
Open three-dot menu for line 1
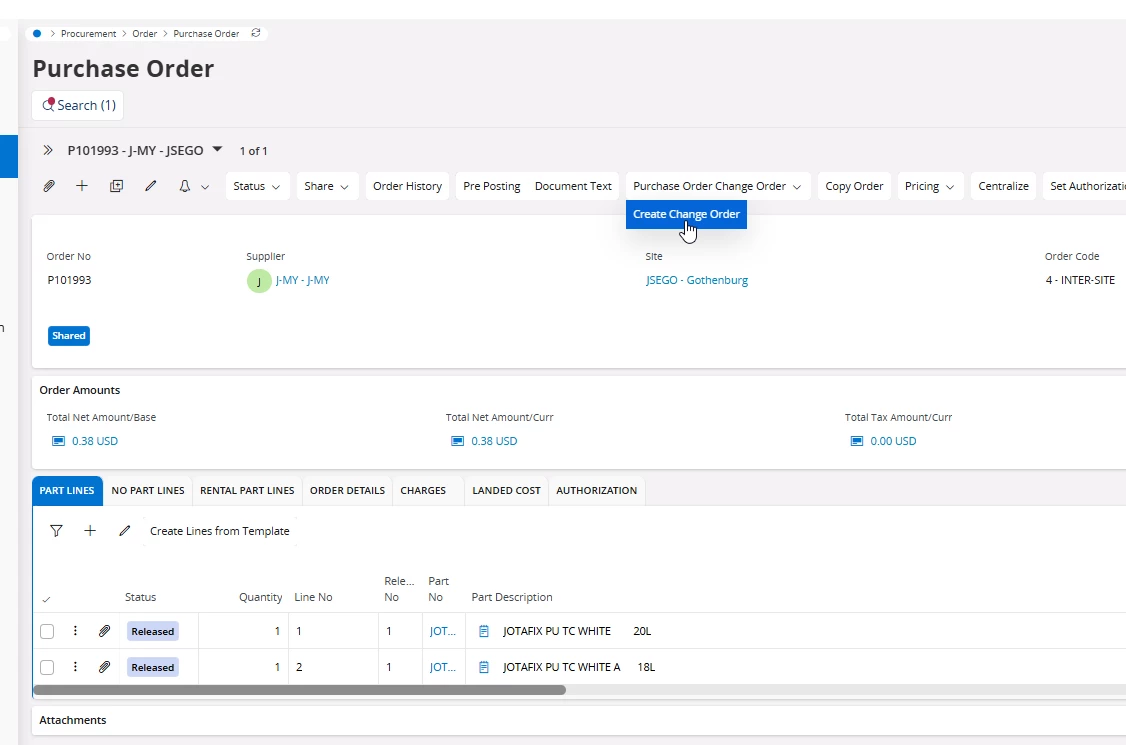75,631
